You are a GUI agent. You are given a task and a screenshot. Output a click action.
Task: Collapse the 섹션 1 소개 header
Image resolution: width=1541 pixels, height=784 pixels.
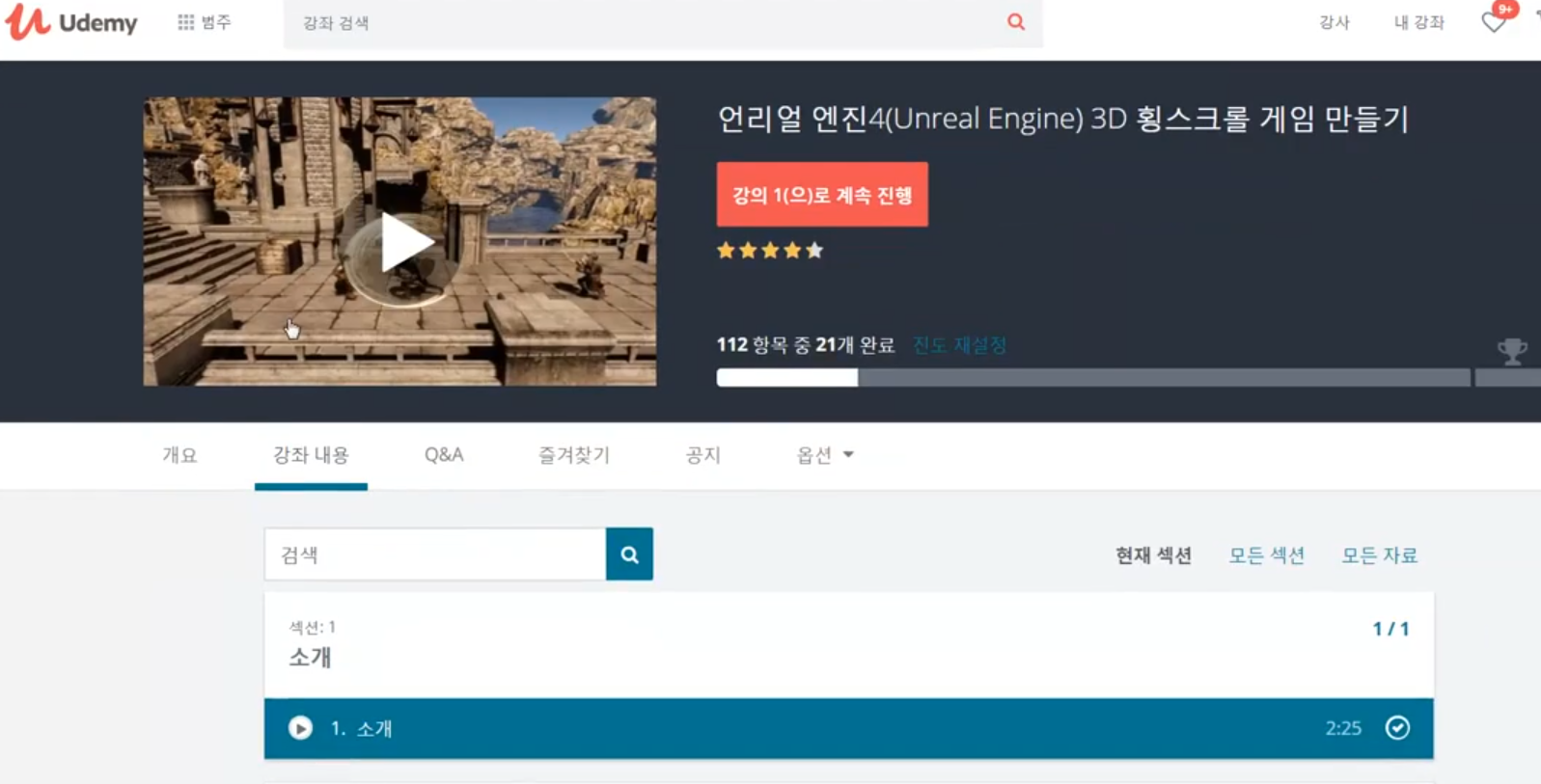tap(849, 645)
